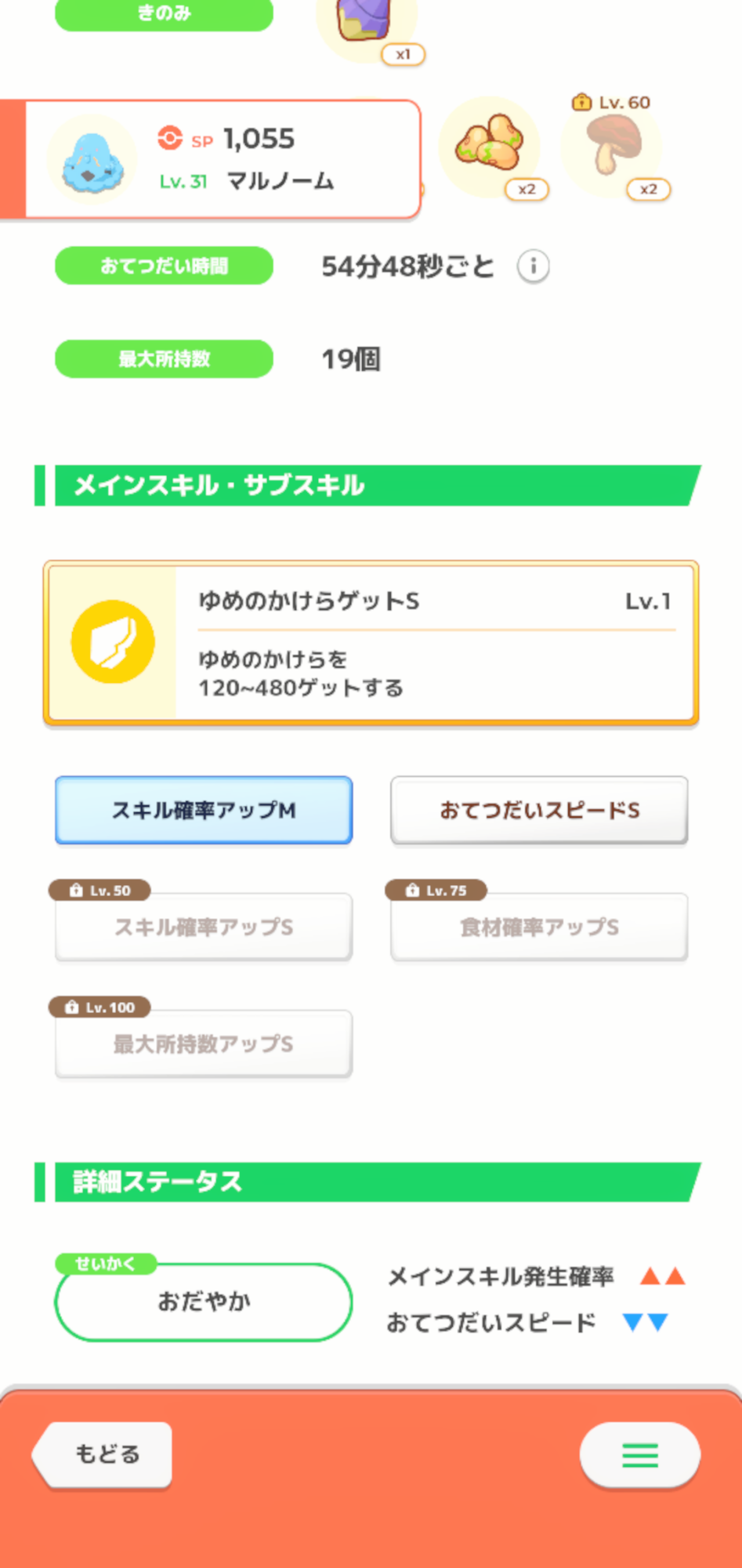Tap locked Lv.75 食材確率アップS skill

pyautogui.click(x=539, y=927)
